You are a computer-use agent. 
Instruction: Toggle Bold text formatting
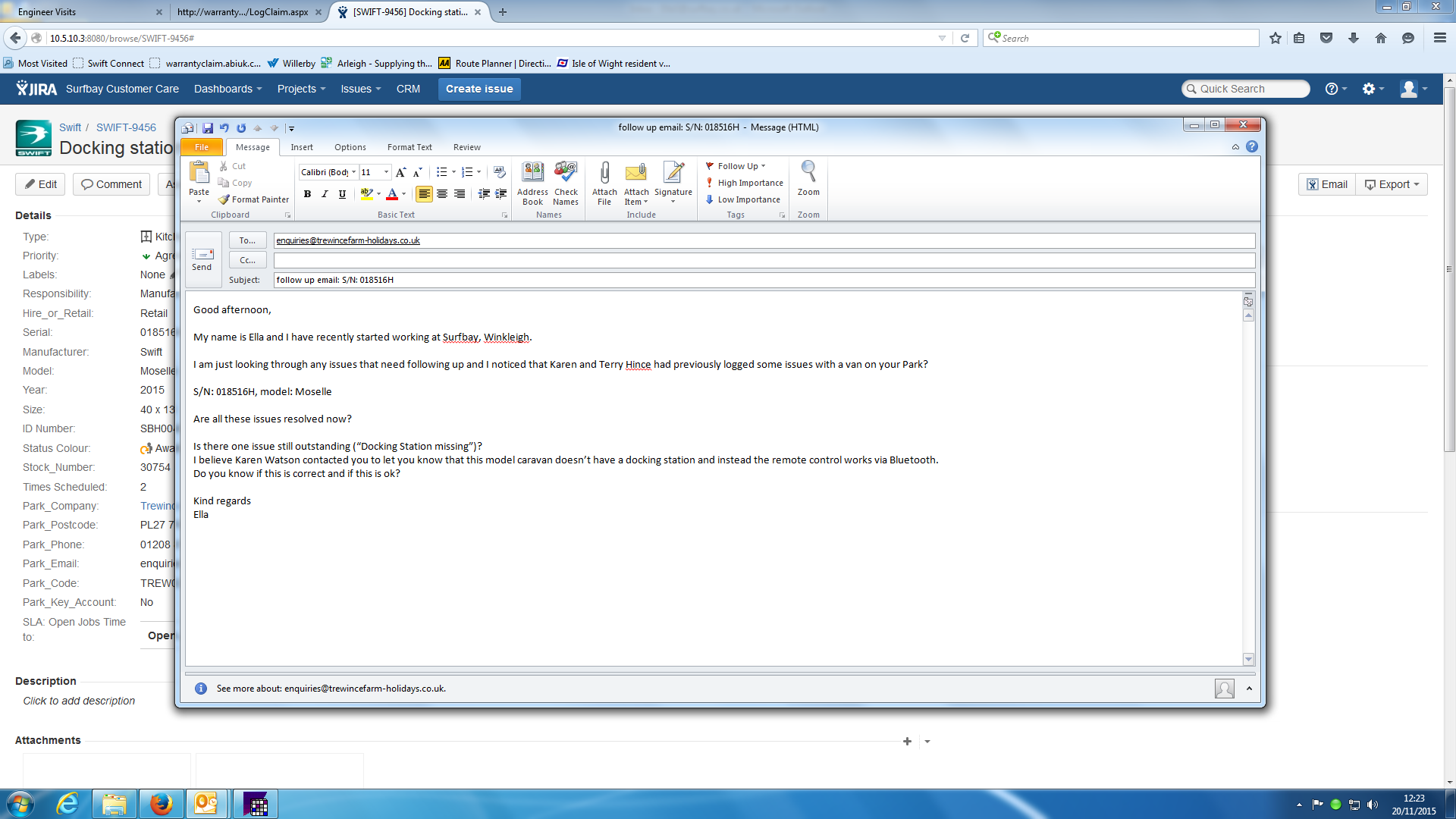click(307, 194)
